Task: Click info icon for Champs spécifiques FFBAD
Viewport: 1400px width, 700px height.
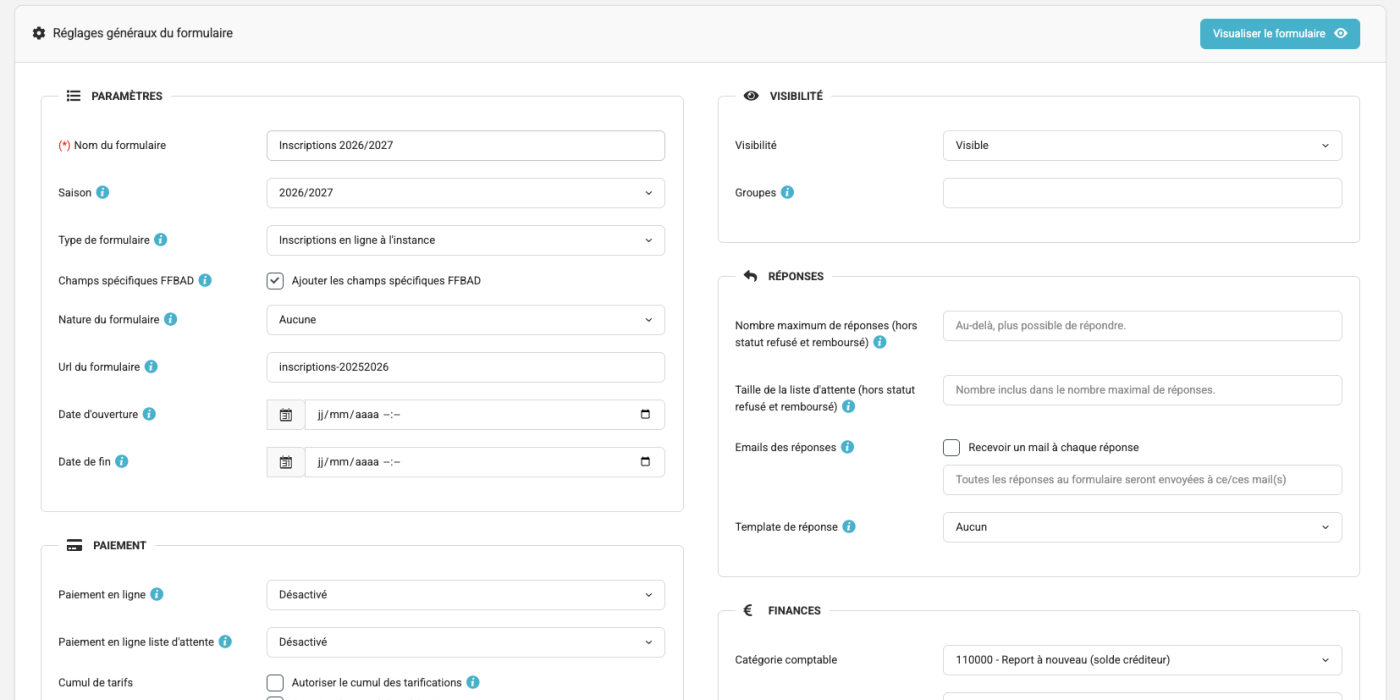Action: [x=205, y=281]
